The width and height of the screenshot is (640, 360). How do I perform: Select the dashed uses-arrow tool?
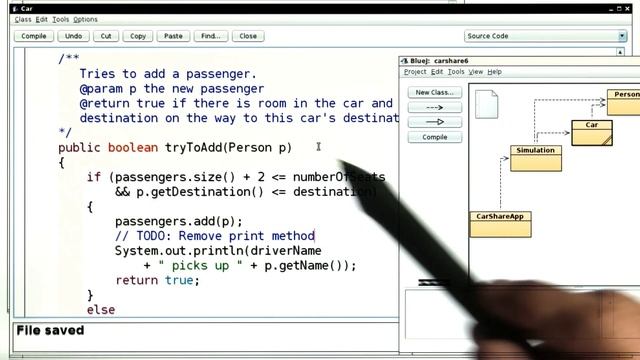click(x=435, y=107)
